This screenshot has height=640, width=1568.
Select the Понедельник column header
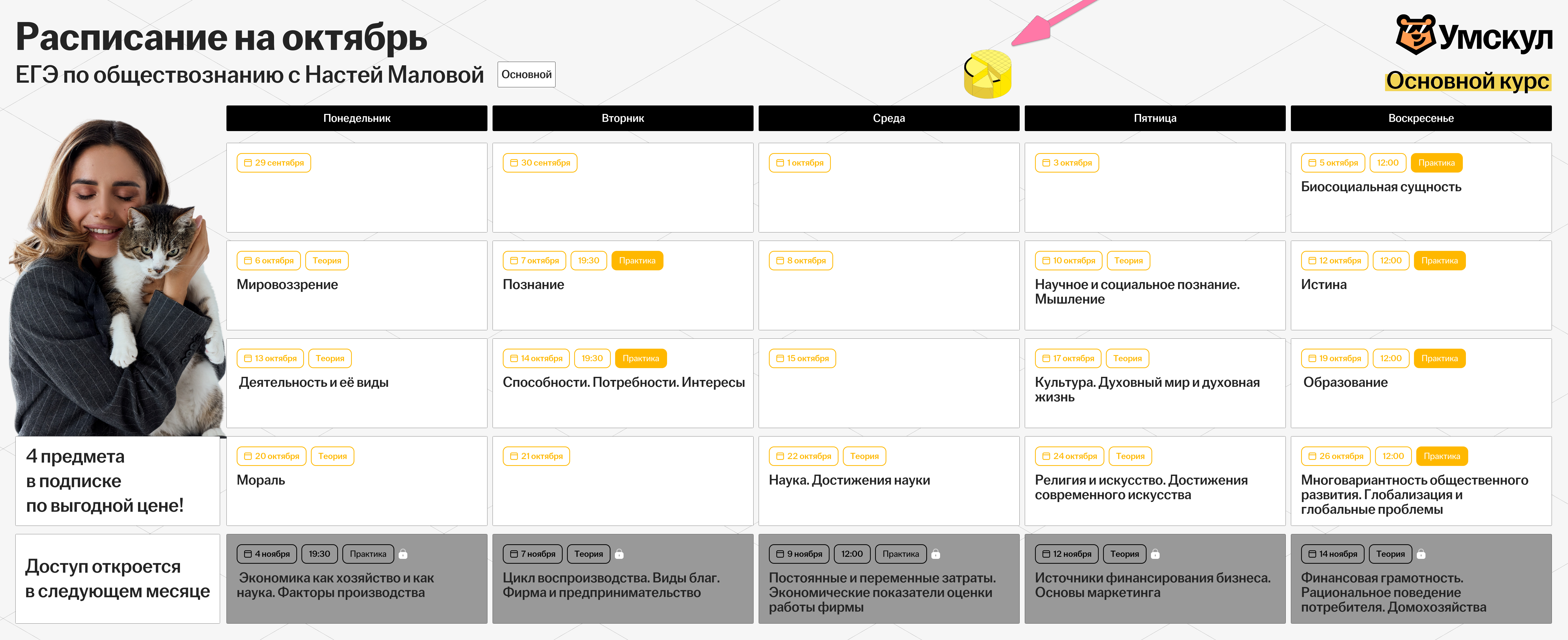click(x=357, y=118)
